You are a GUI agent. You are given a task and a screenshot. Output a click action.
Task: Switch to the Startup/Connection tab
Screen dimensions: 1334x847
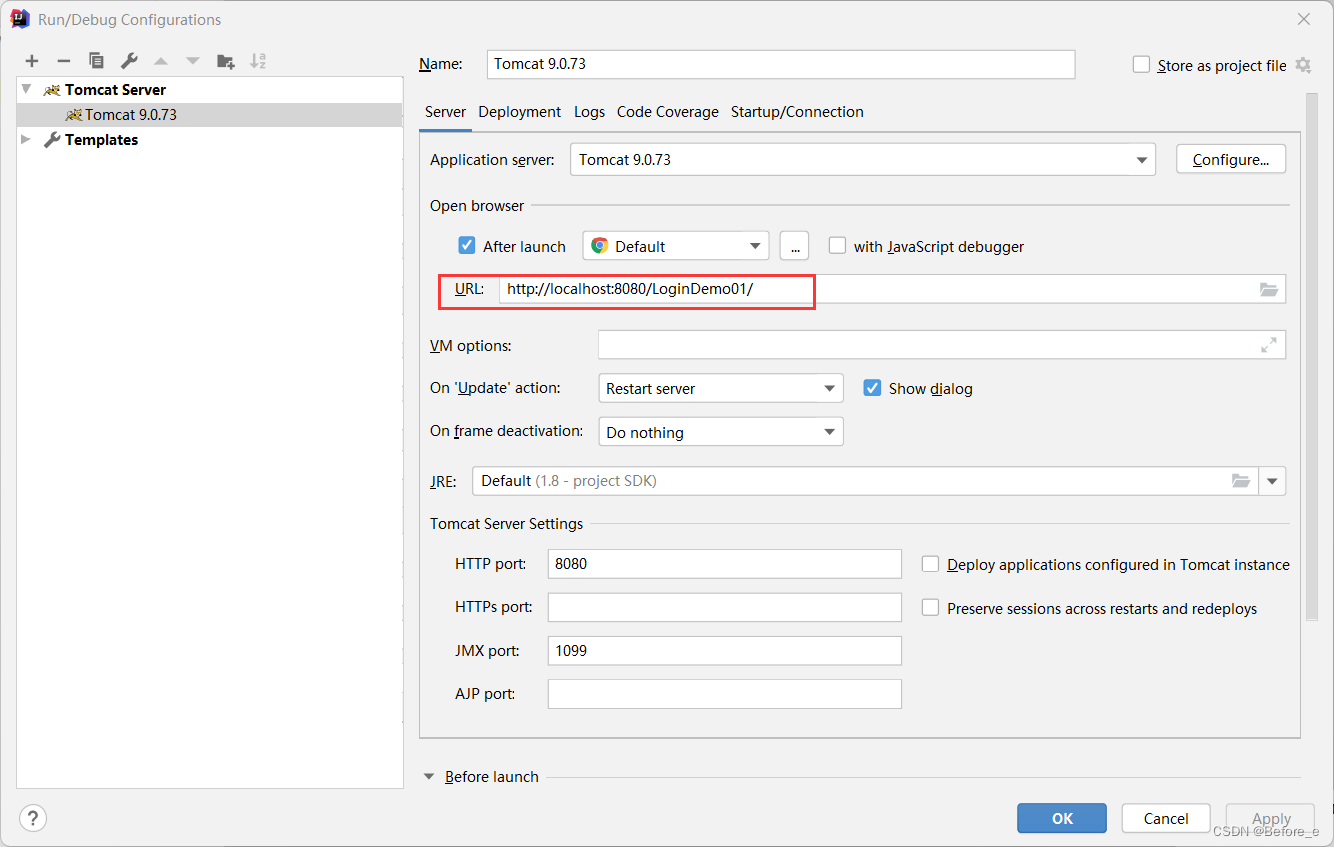797,112
